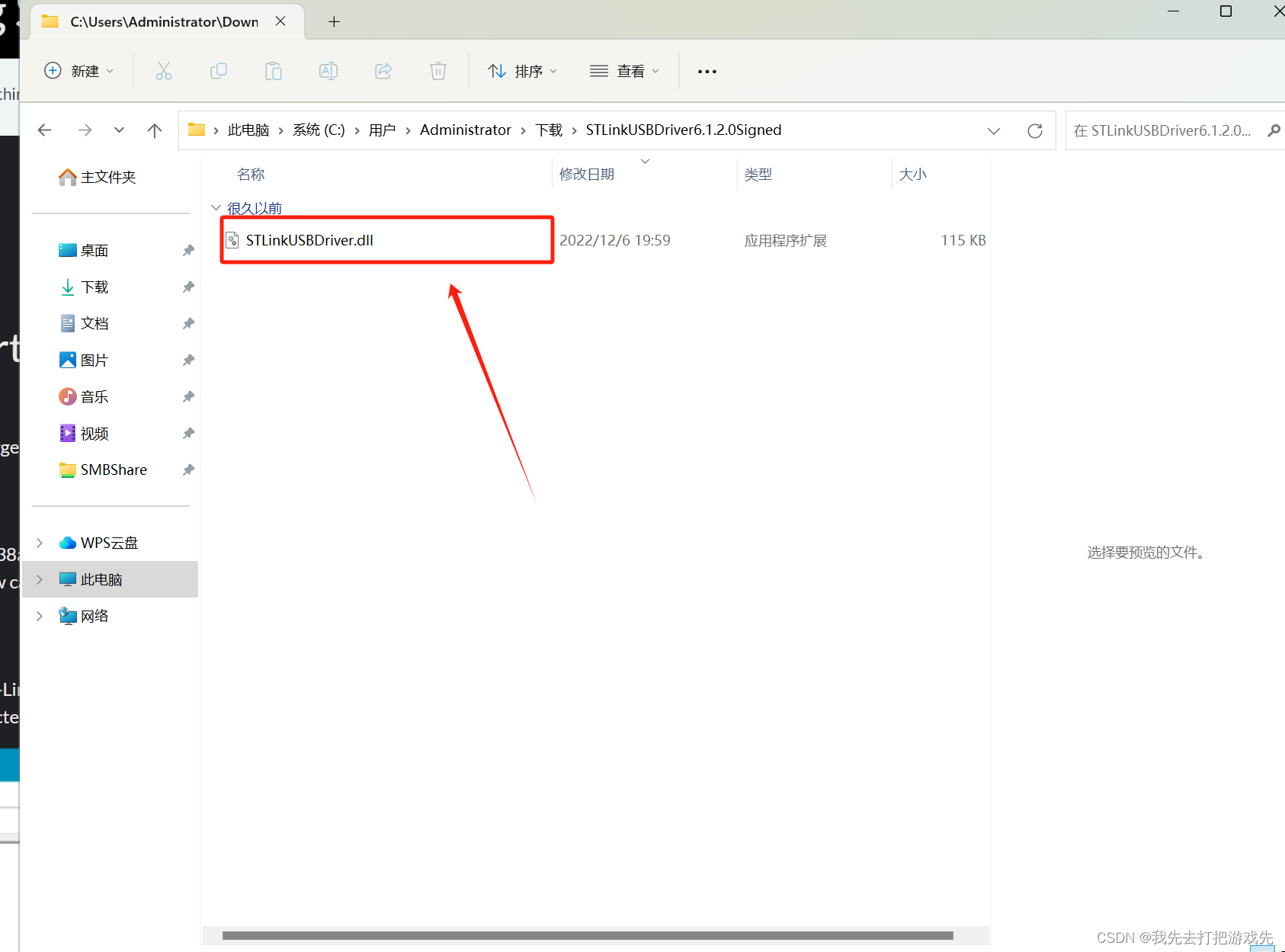This screenshot has width=1285, height=952.
Task: Open the Share icon in the toolbar
Action: pyautogui.click(x=383, y=71)
